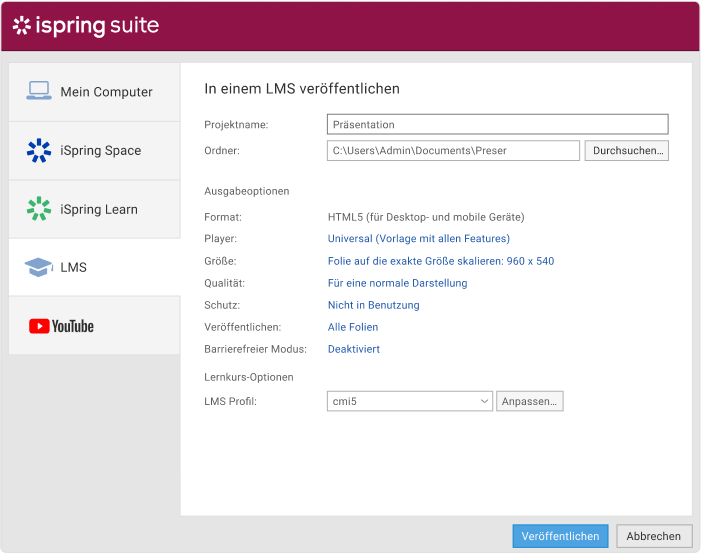Click the Durchsuchen... button

[x=627, y=151]
